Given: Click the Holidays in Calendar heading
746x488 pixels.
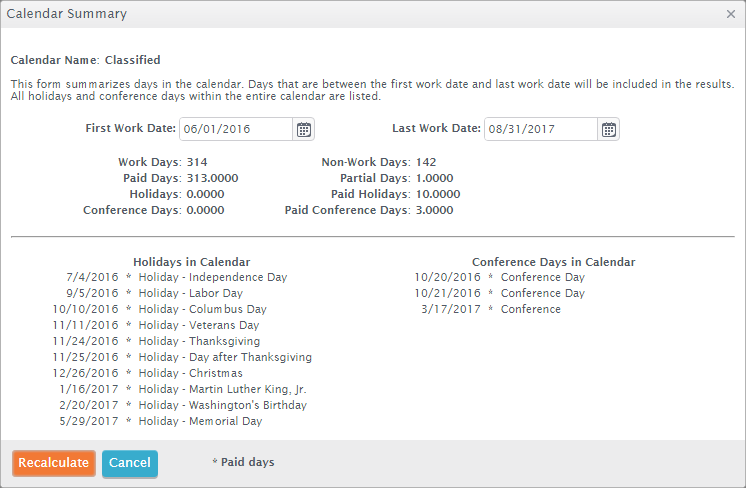Looking at the screenshot, I should pos(192,262).
